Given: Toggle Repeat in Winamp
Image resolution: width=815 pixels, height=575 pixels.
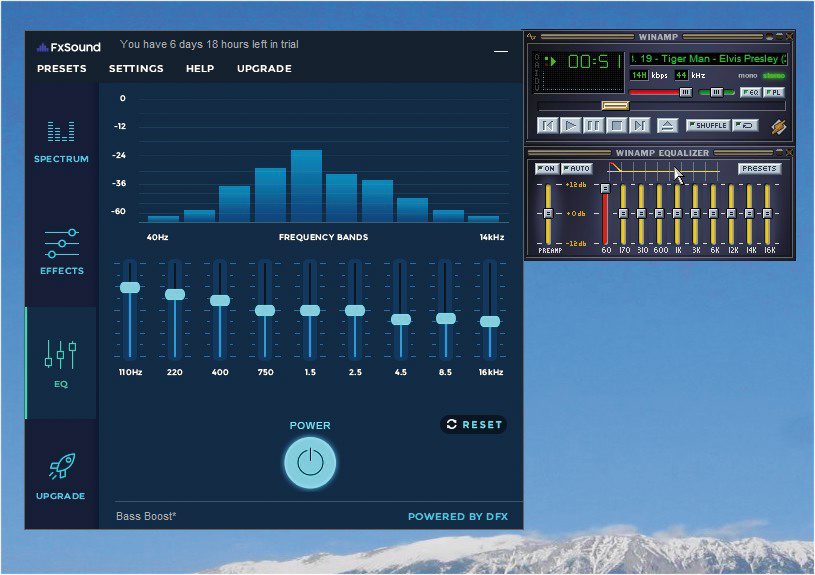Looking at the screenshot, I should (x=745, y=125).
